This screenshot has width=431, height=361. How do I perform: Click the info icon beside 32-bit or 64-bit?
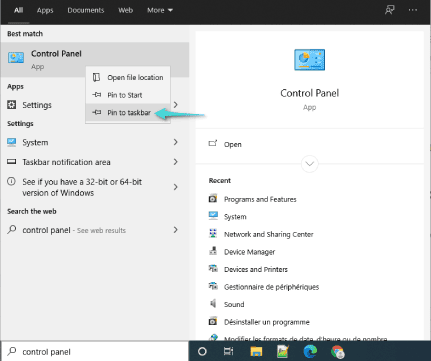click(12, 181)
